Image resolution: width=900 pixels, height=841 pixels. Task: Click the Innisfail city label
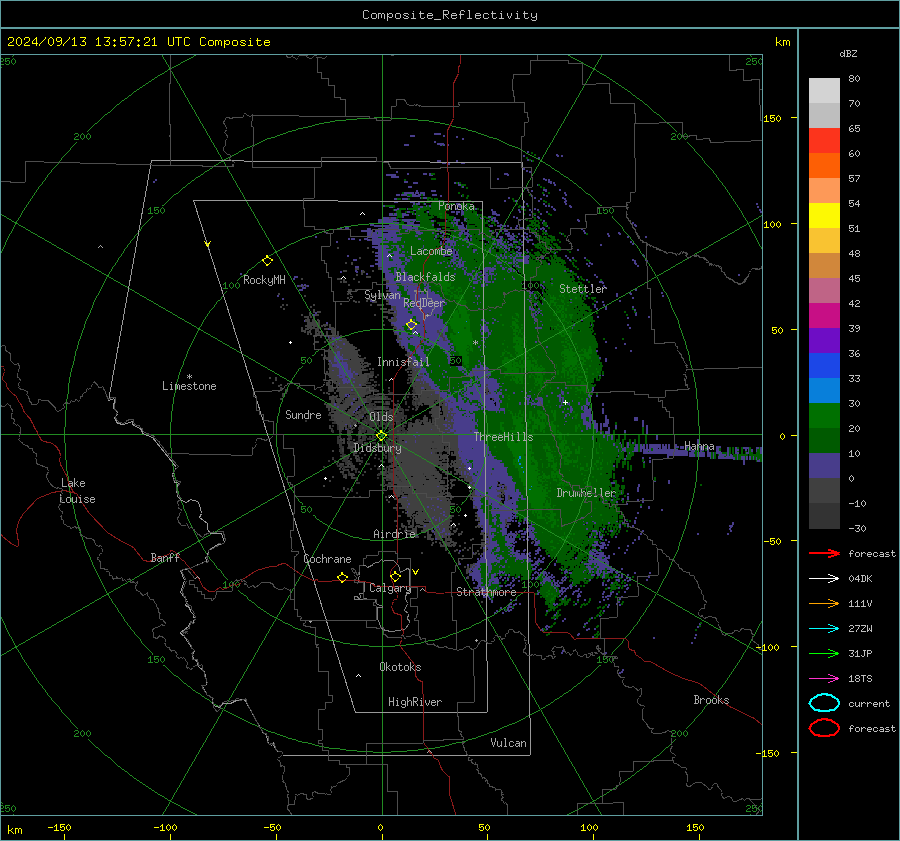pos(403,362)
